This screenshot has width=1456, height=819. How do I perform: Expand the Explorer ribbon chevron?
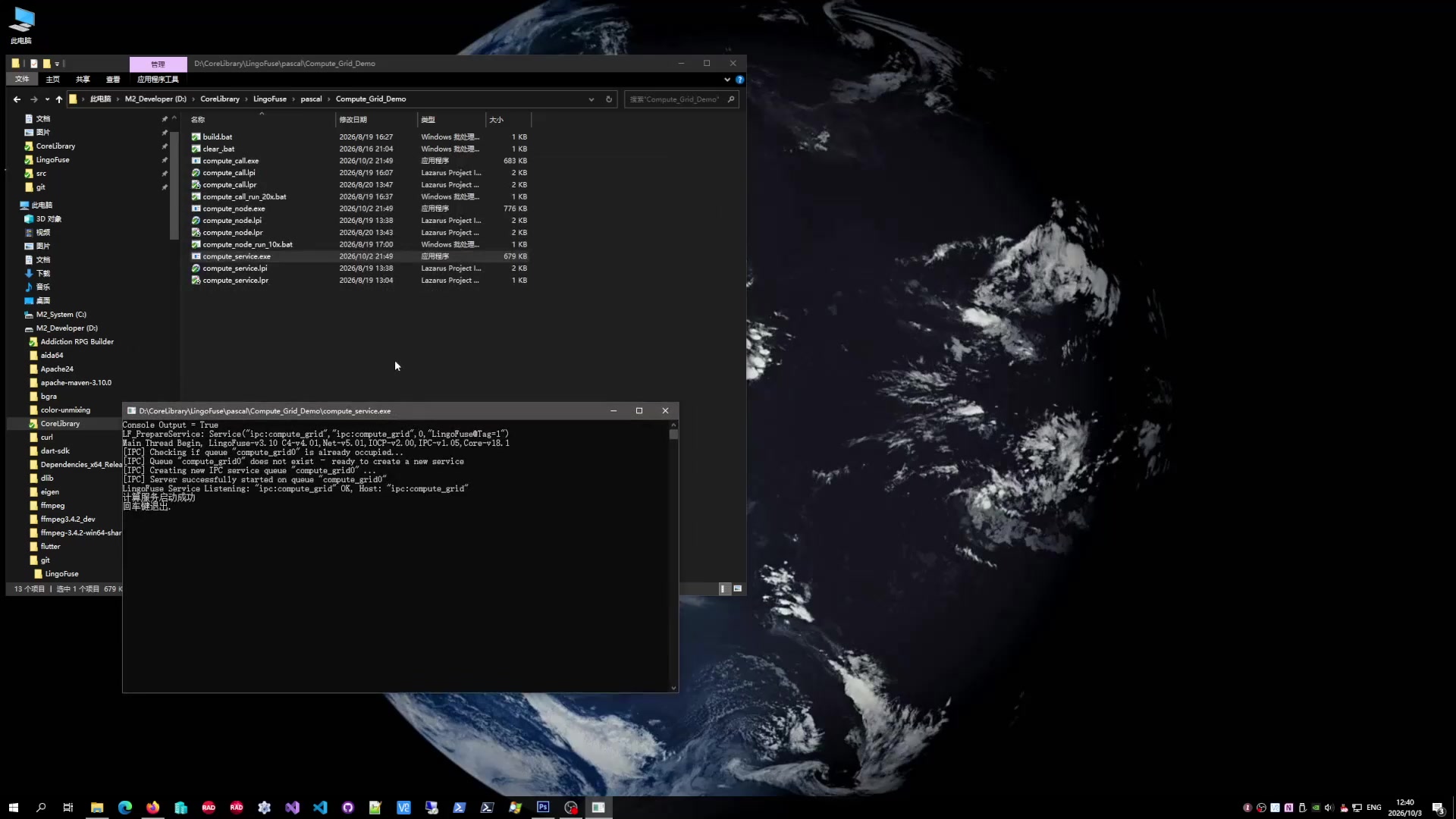click(x=727, y=80)
